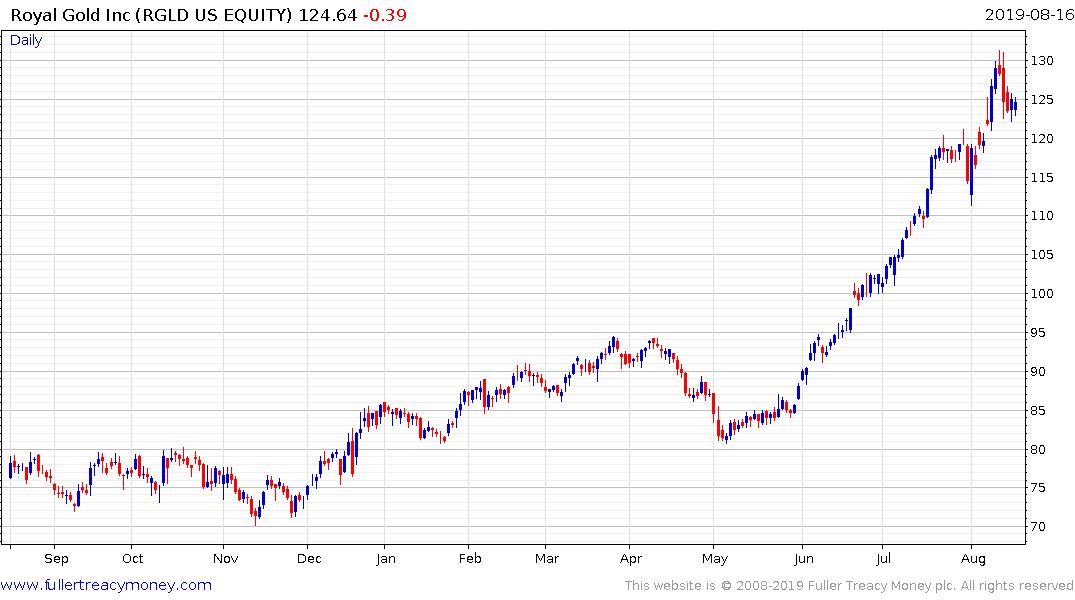Select the May label on time axis

point(714,559)
